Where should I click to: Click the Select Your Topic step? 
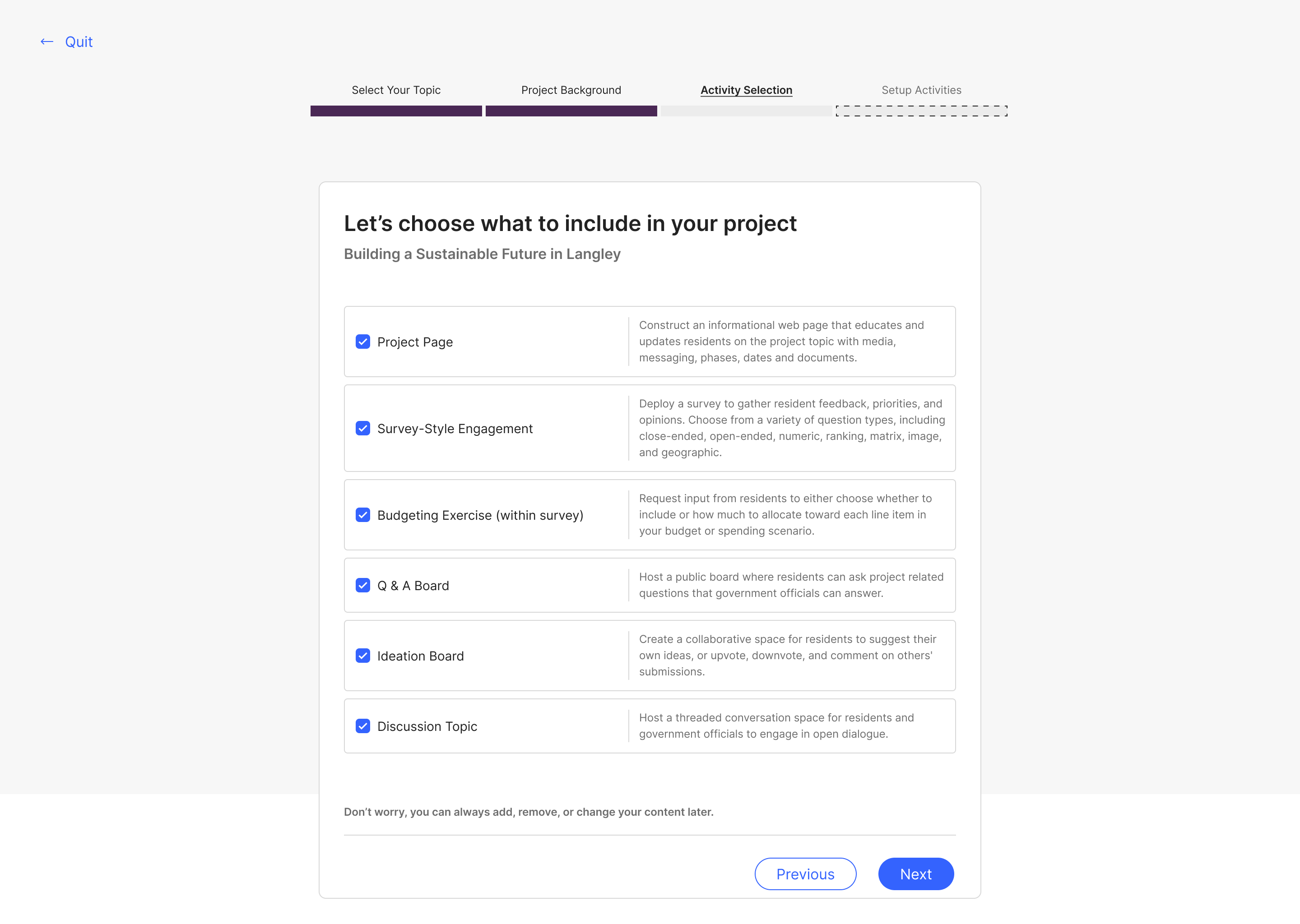[397, 89]
